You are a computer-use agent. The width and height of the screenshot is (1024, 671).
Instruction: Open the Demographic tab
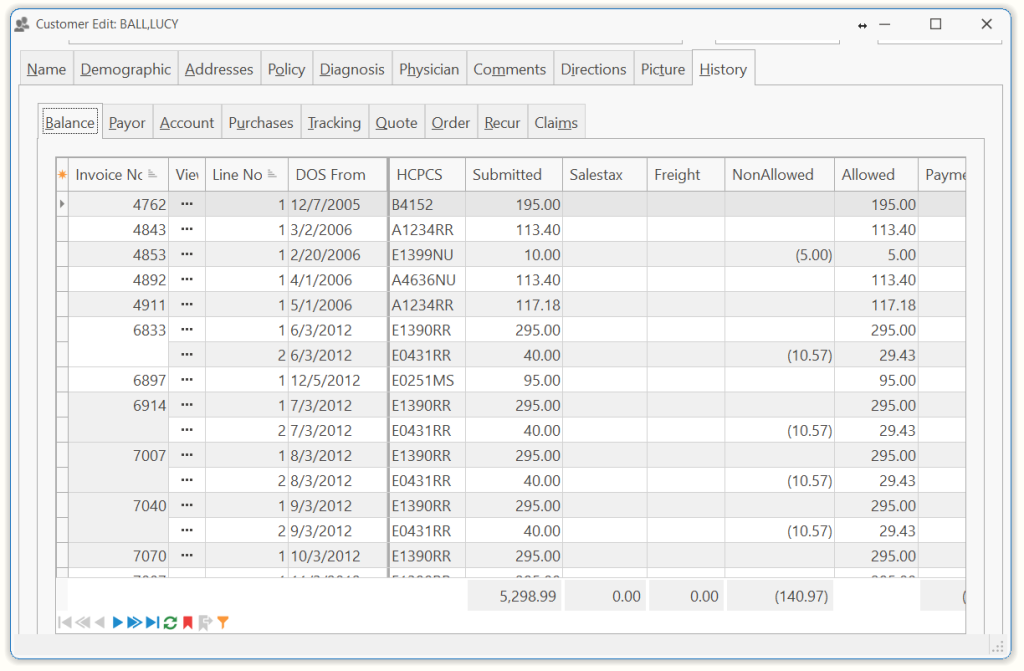[x=125, y=69]
